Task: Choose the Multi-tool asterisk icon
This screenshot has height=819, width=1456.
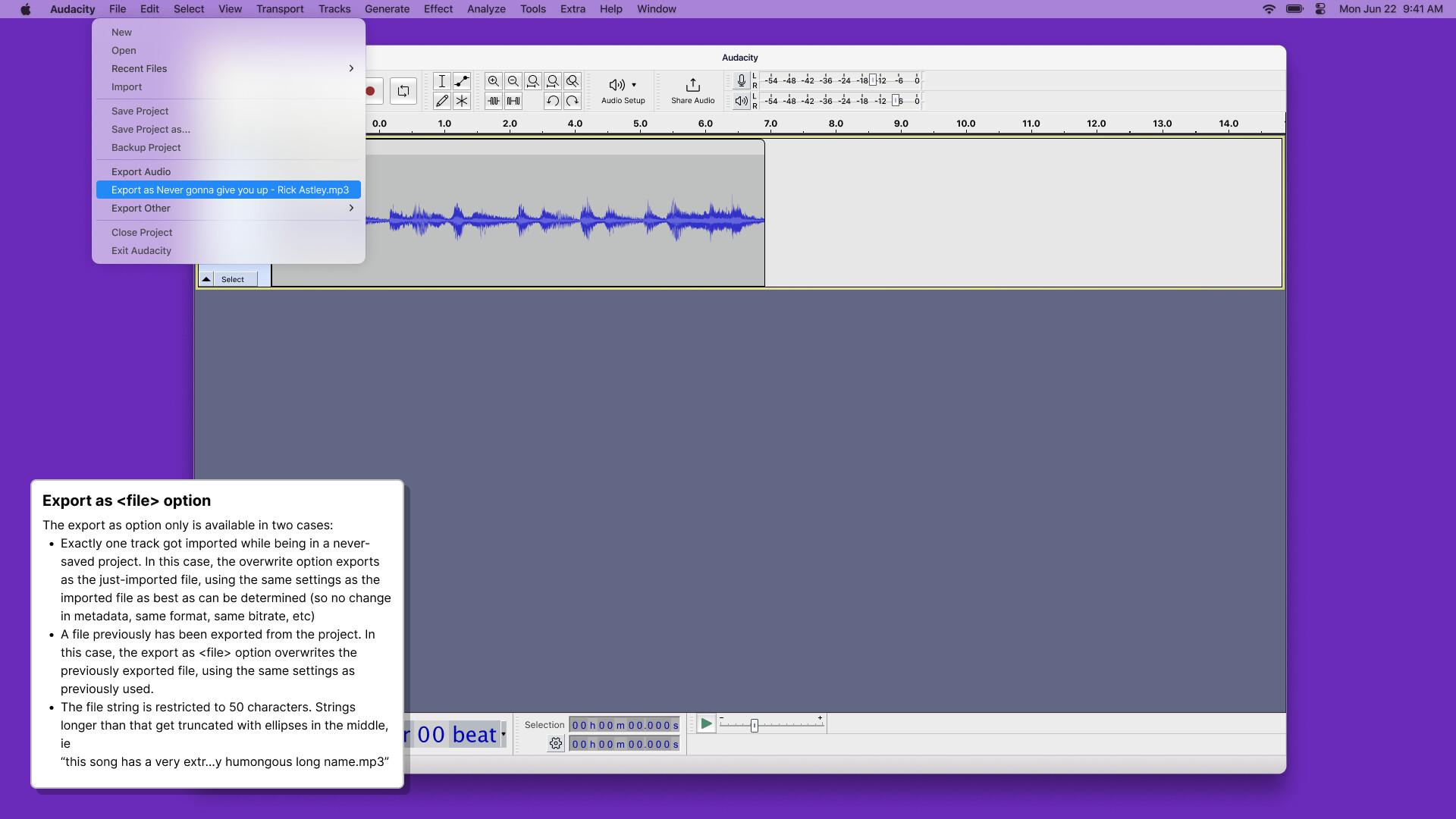Action: coord(462,101)
